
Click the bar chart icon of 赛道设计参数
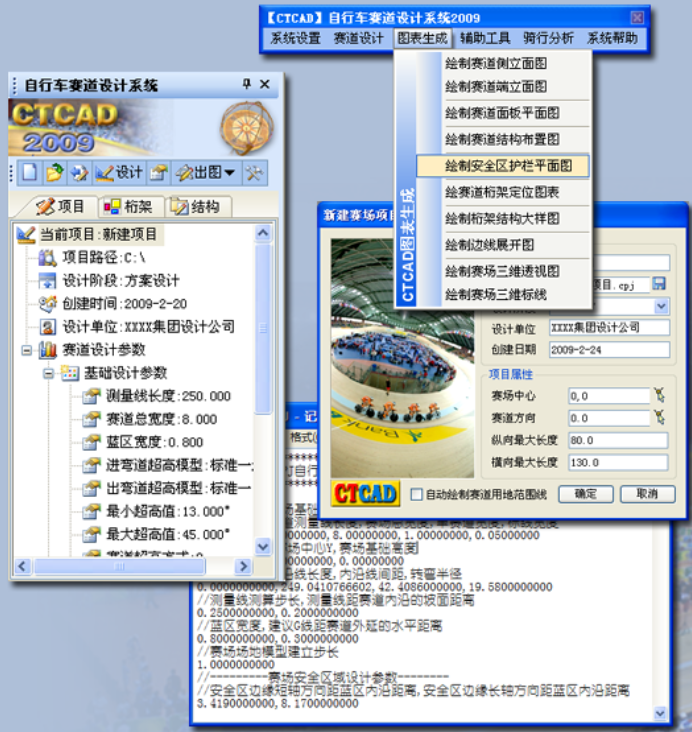coord(48,350)
